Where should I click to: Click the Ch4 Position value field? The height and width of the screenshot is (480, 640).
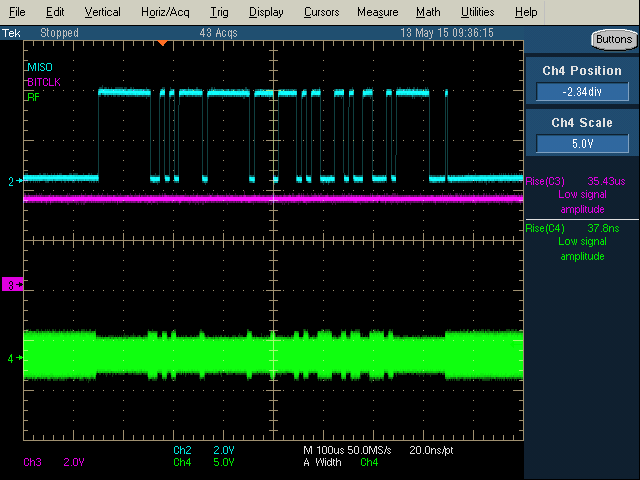pos(581,92)
